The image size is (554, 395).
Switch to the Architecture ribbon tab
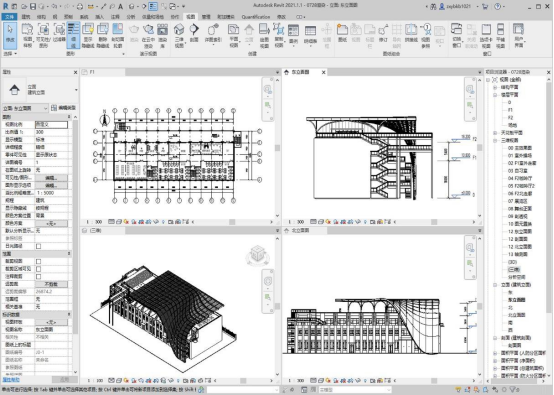tap(26, 17)
